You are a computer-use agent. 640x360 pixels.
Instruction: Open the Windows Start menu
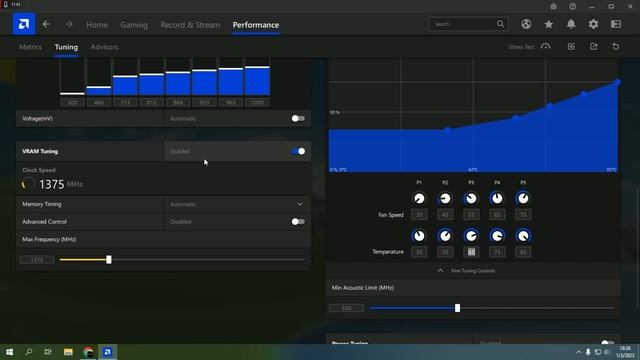coord(9,352)
